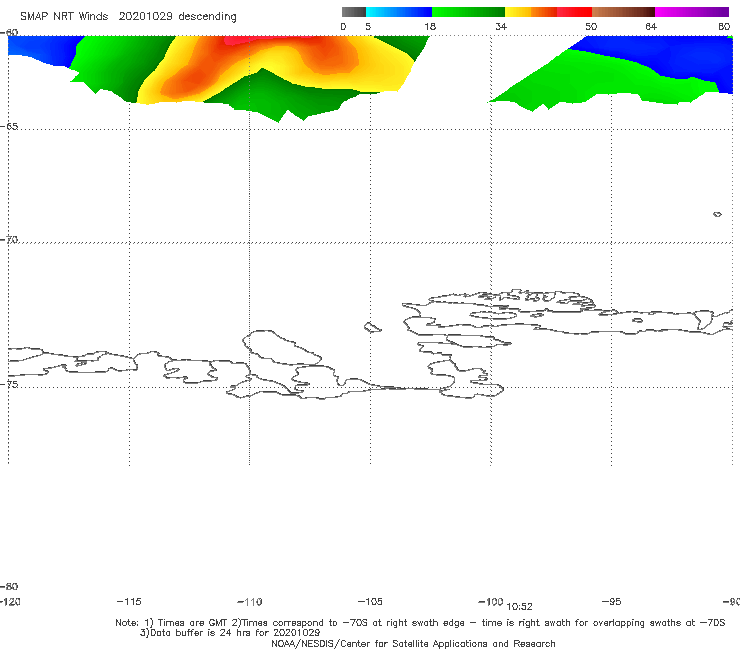Click the color bar label 34
This screenshot has width=740, height=650.
(x=501, y=26)
